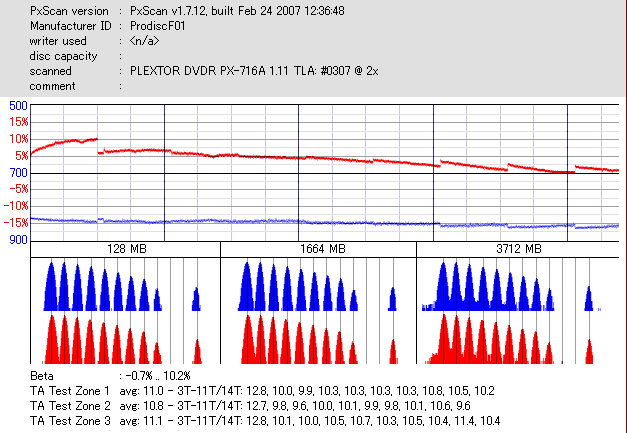Click the disc capacity label
627x433 pixels.
(x=63, y=56)
